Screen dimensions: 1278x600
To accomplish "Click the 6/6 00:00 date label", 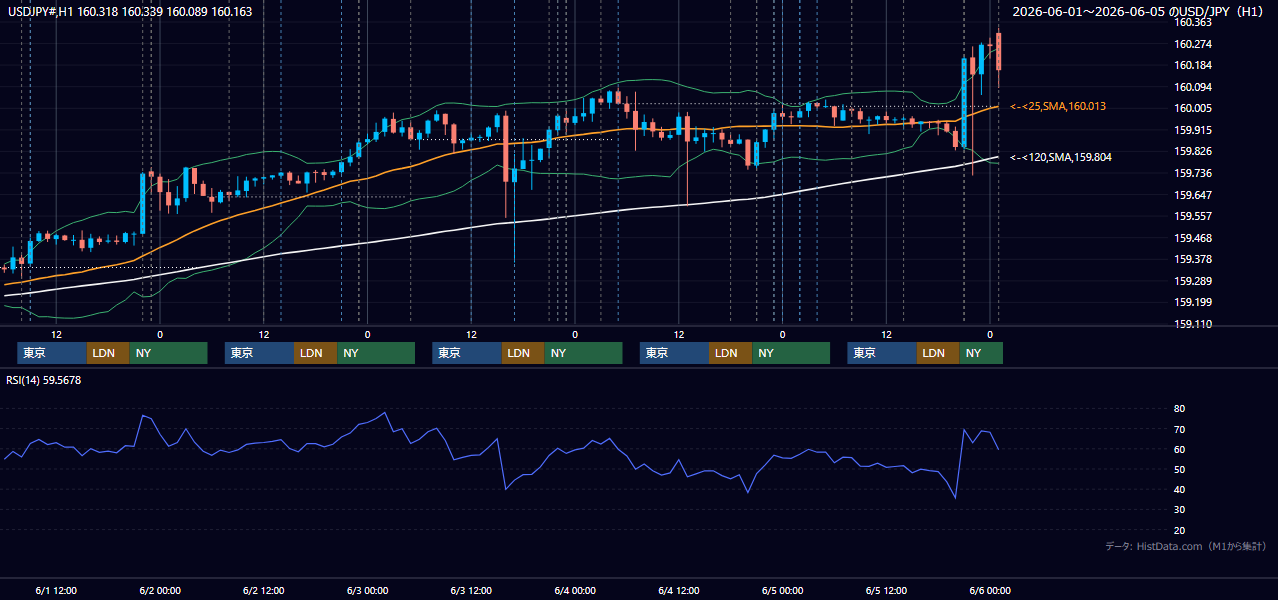I will pos(990,591).
